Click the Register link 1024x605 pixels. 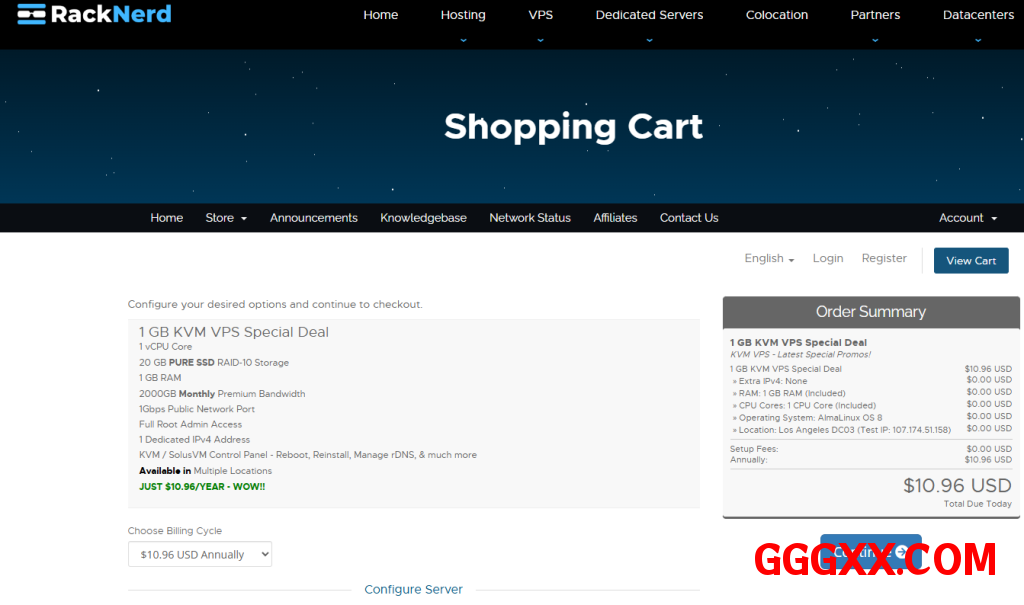point(884,258)
